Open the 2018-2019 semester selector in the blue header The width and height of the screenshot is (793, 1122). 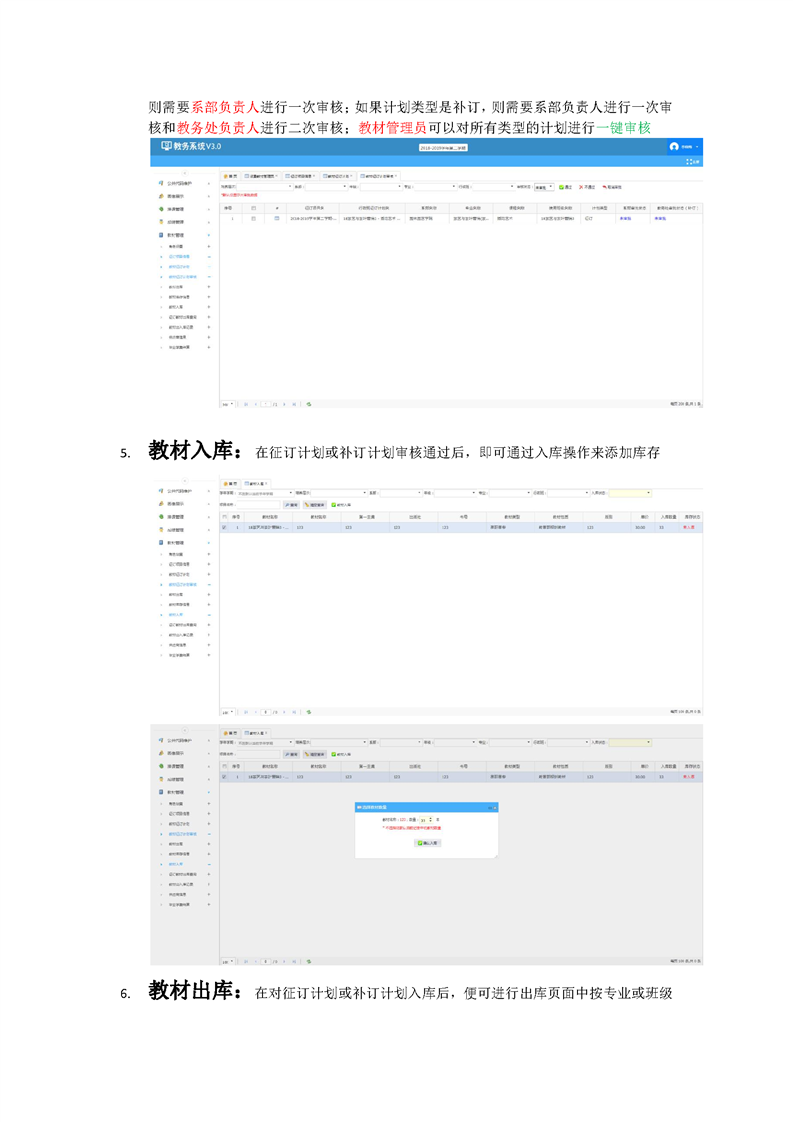[x=442, y=147]
